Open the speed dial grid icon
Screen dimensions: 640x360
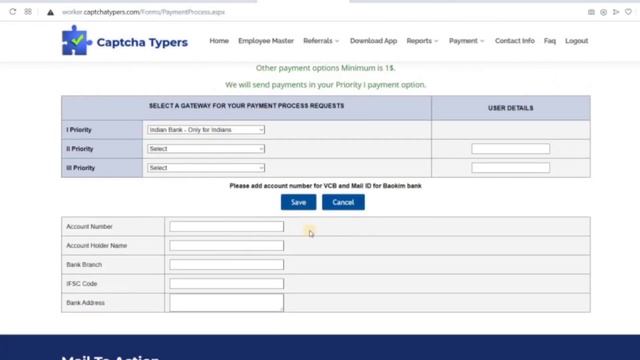[28, 12]
